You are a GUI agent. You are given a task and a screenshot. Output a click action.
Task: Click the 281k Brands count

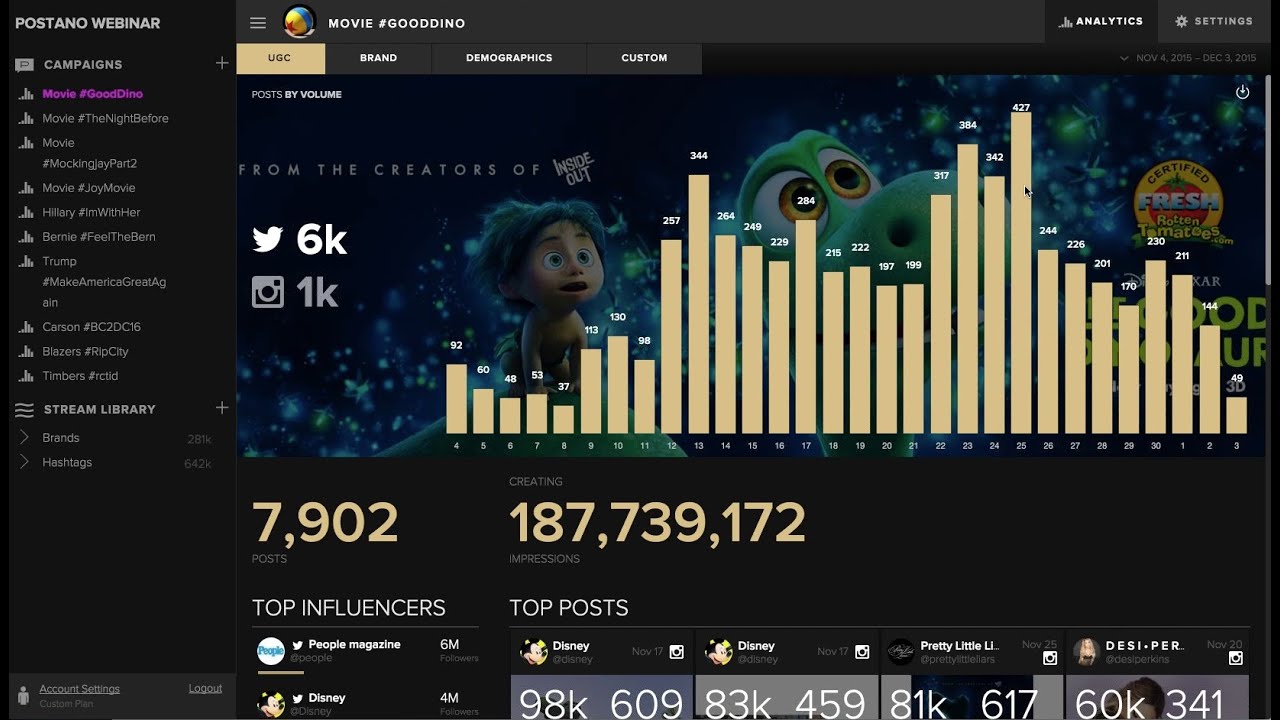click(x=199, y=439)
